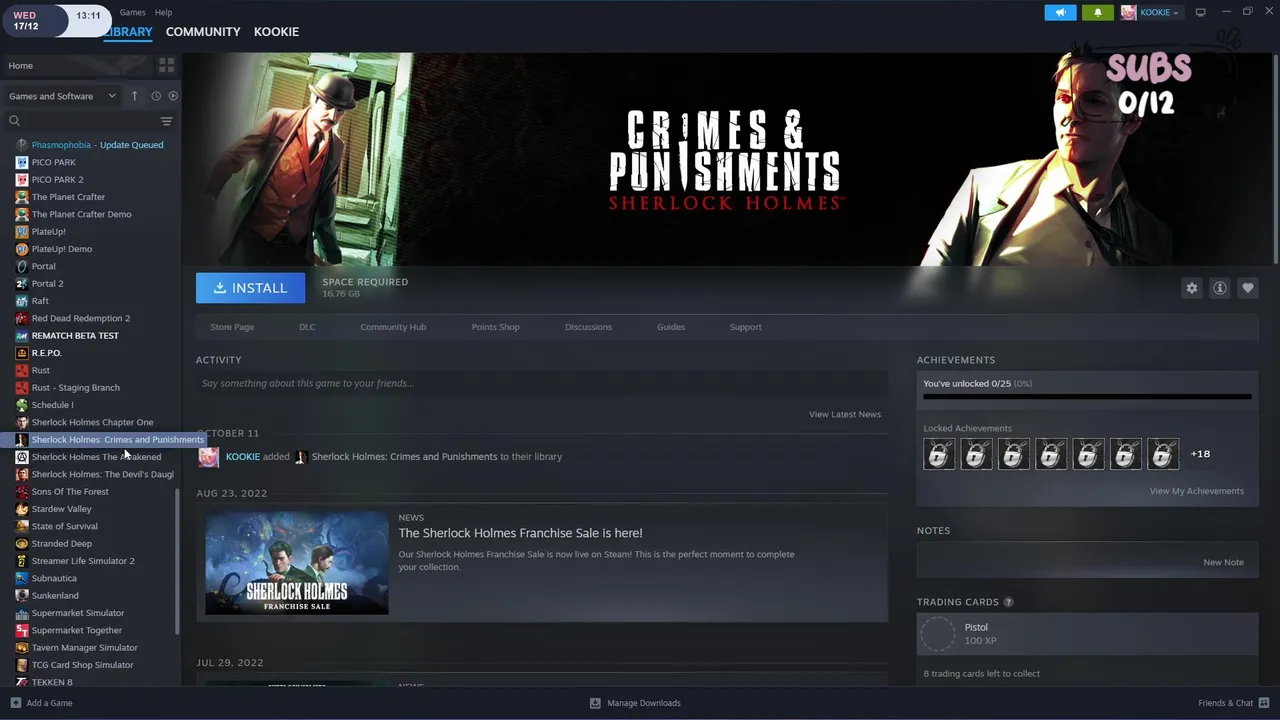The image size is (1280, 720).
Task: Go to library Home
Action: (20, 65)
